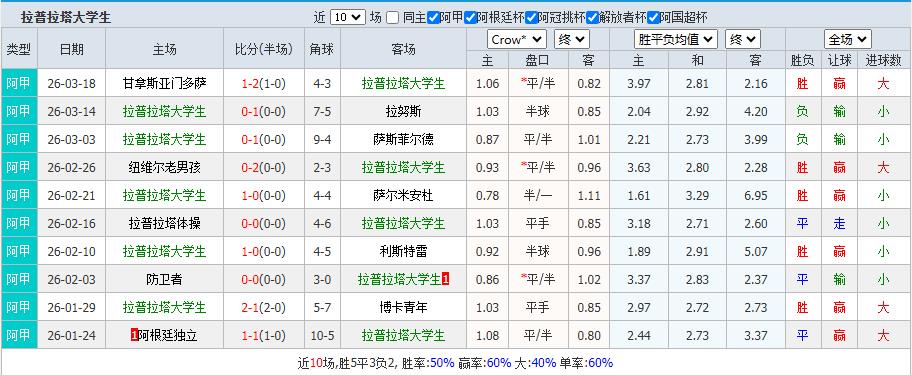This screenshot has width=912, height=375.
Task: Open team 拉努斯
Action: point(403,112)
